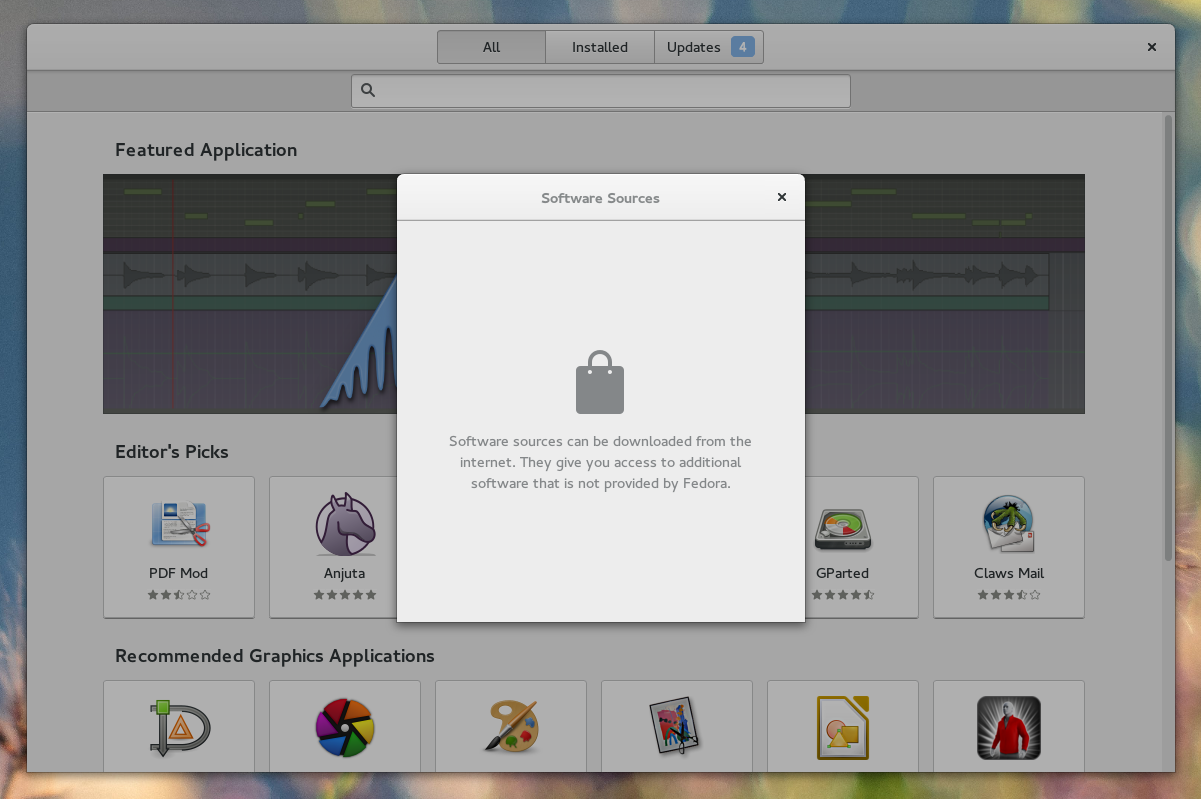Switch to the Installed tab
The height and width of the screenshot is (799, 1201).
click(600, 47)
